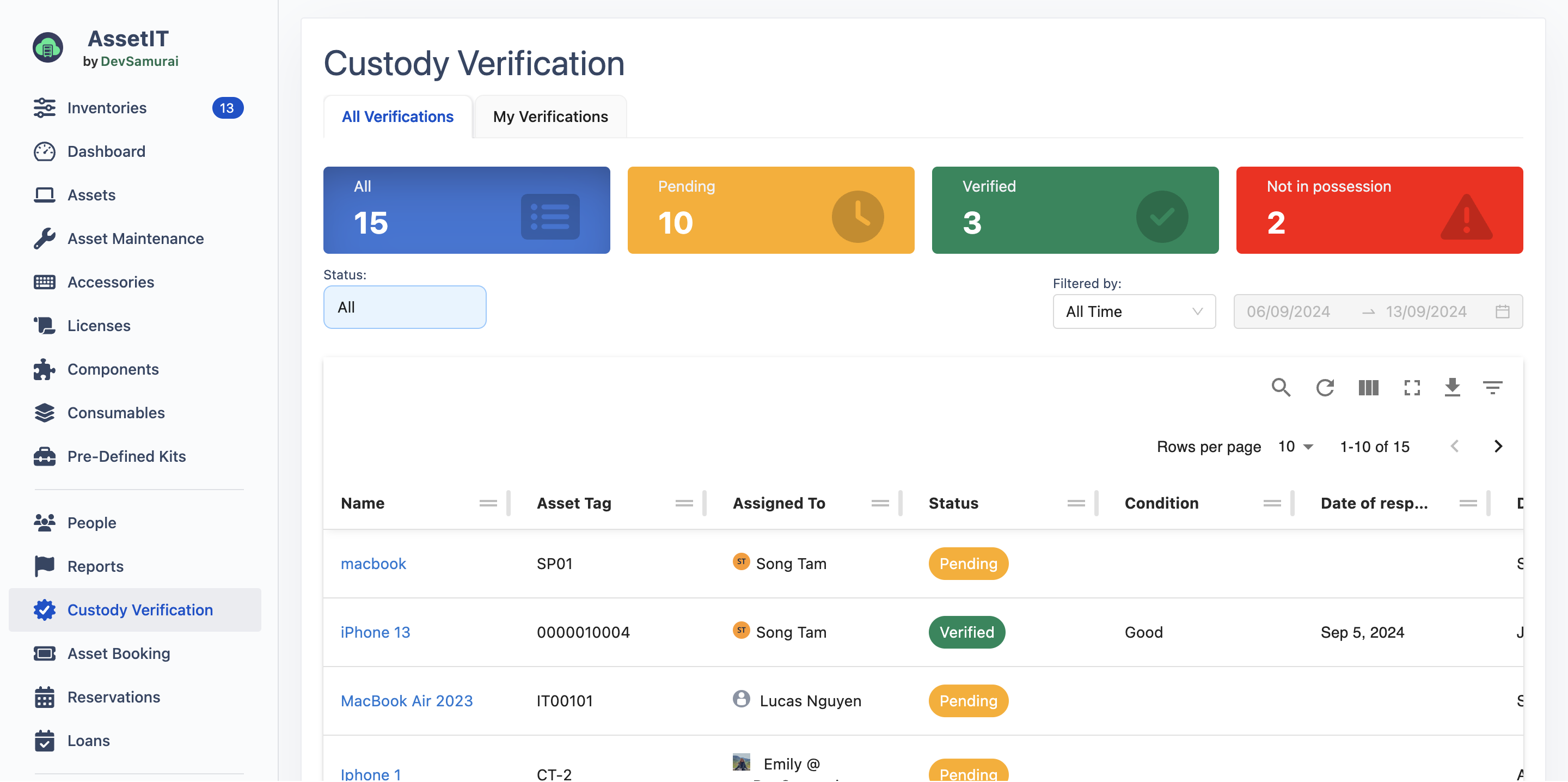Screen dimensions: 1568x782
Task: Toggle fullscreen table view
Action: pos(1412,387)
